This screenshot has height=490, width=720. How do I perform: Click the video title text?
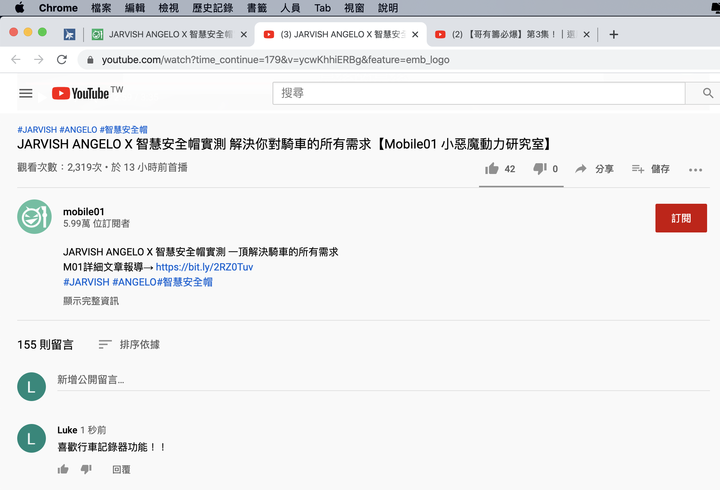pos(285,144)
